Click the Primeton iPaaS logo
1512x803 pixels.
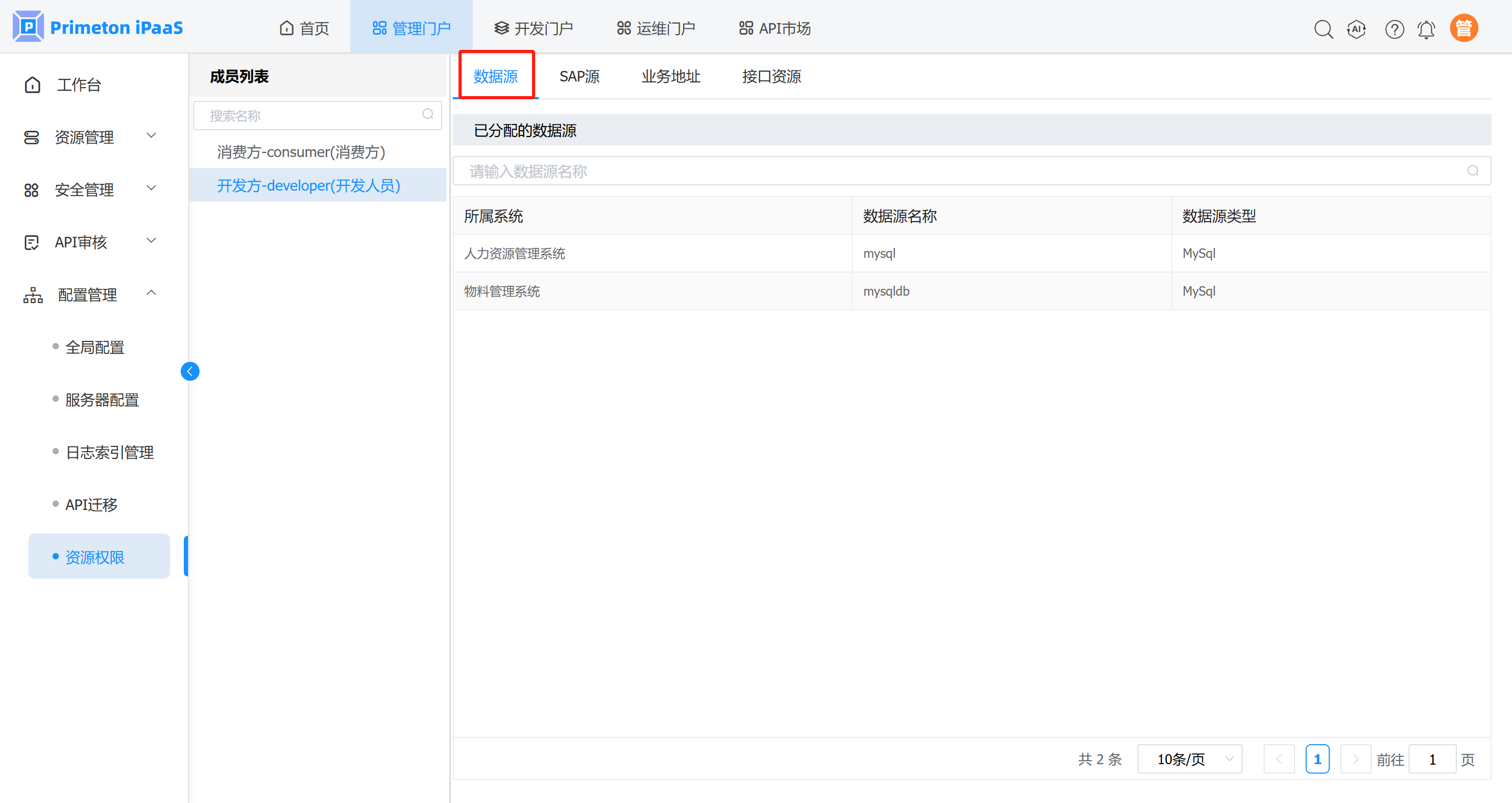pyautogui.click(x=98, y=27)
